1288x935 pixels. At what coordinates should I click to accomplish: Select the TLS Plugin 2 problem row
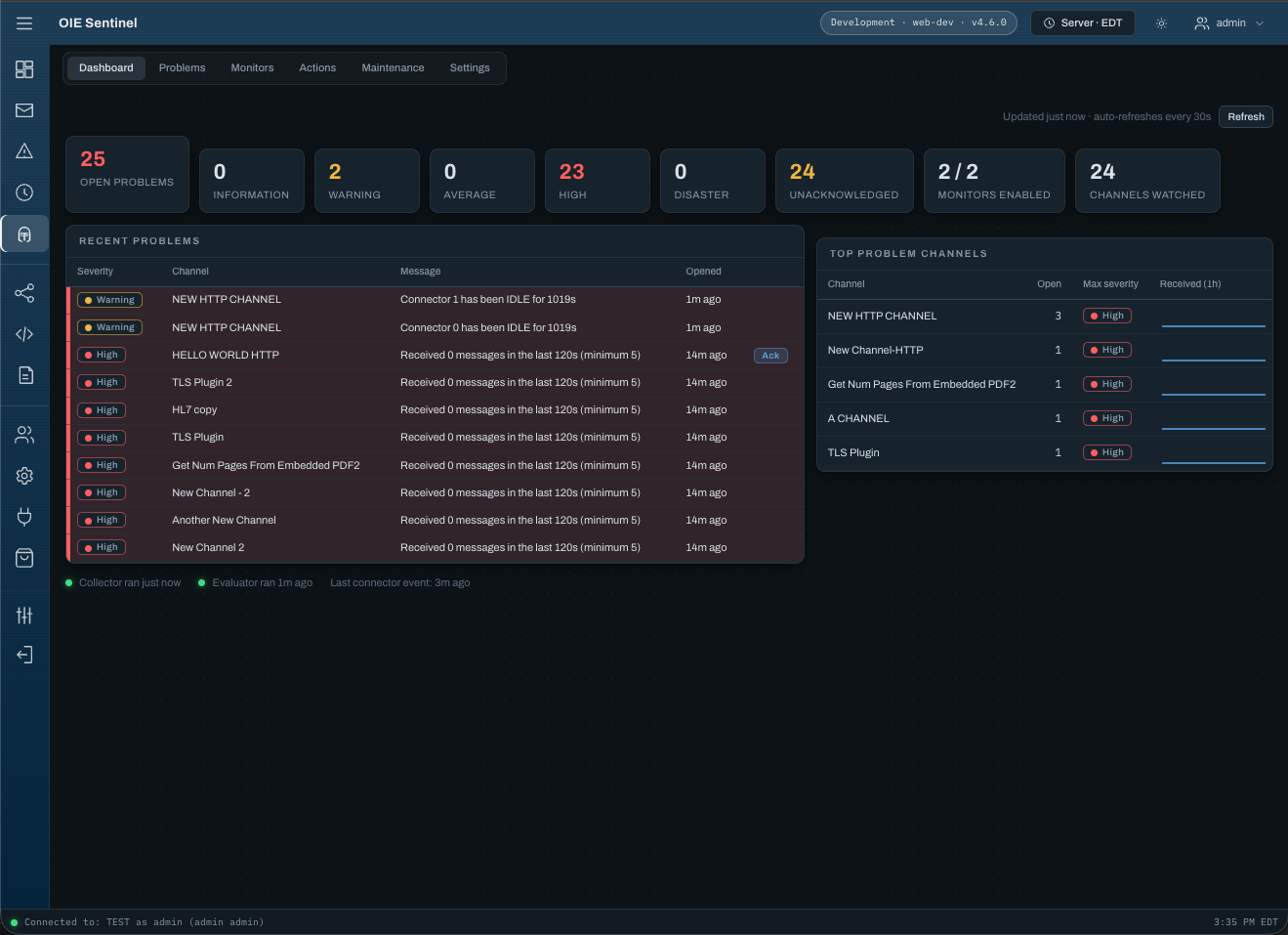pos(436,383)
